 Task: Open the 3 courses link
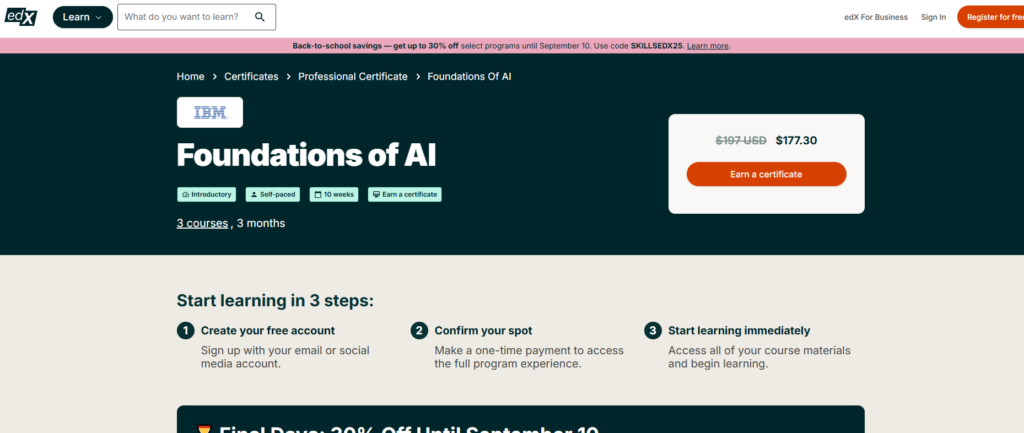(202, 223)
